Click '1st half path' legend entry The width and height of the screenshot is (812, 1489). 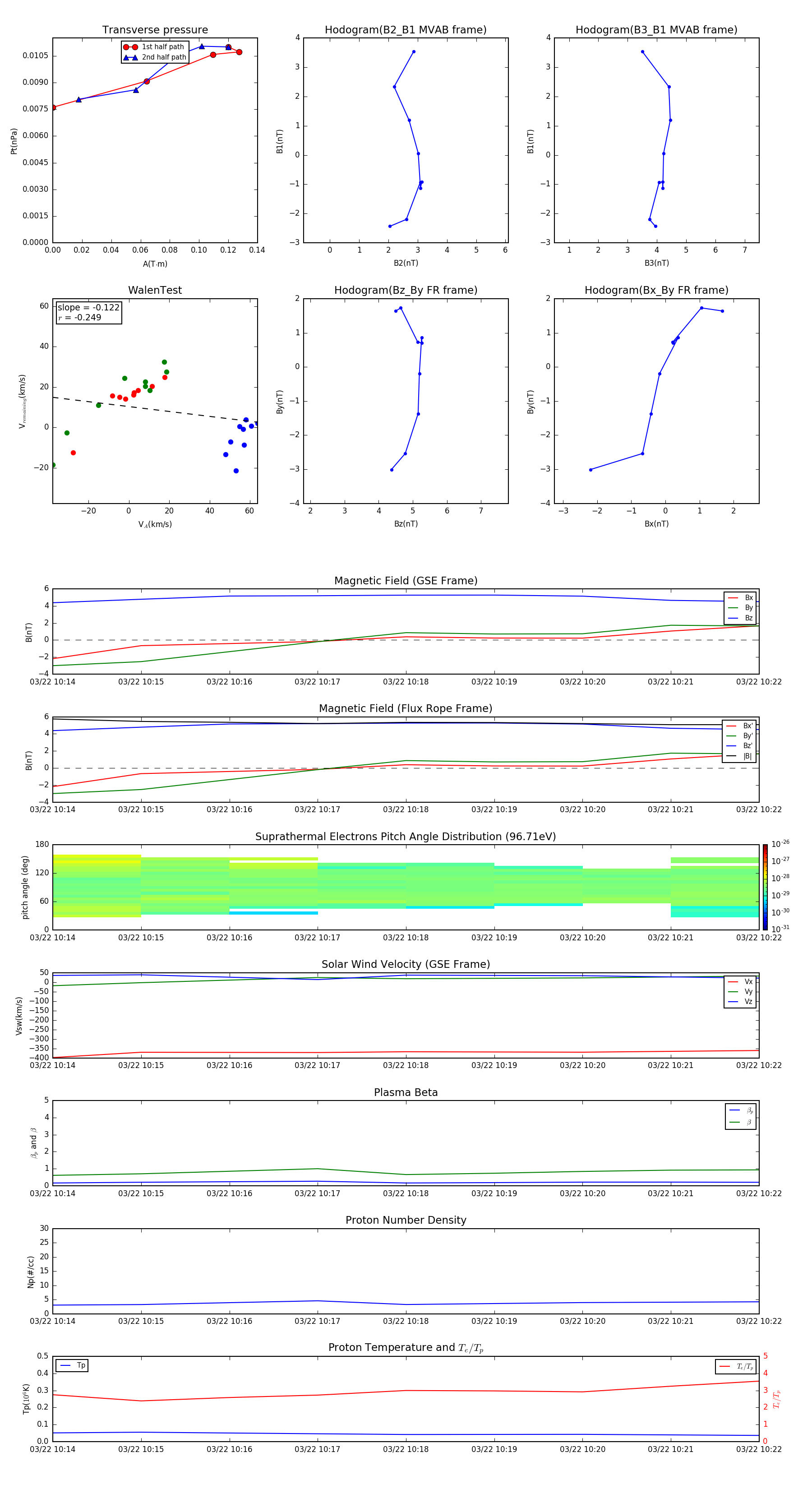[154, 47]
